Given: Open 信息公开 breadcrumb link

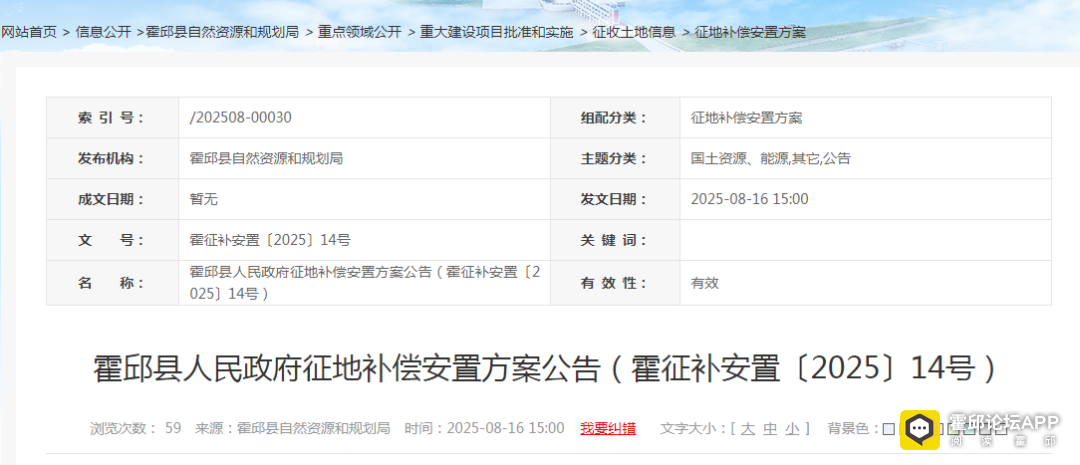Looking at the screenshot, I should (103, 32).
